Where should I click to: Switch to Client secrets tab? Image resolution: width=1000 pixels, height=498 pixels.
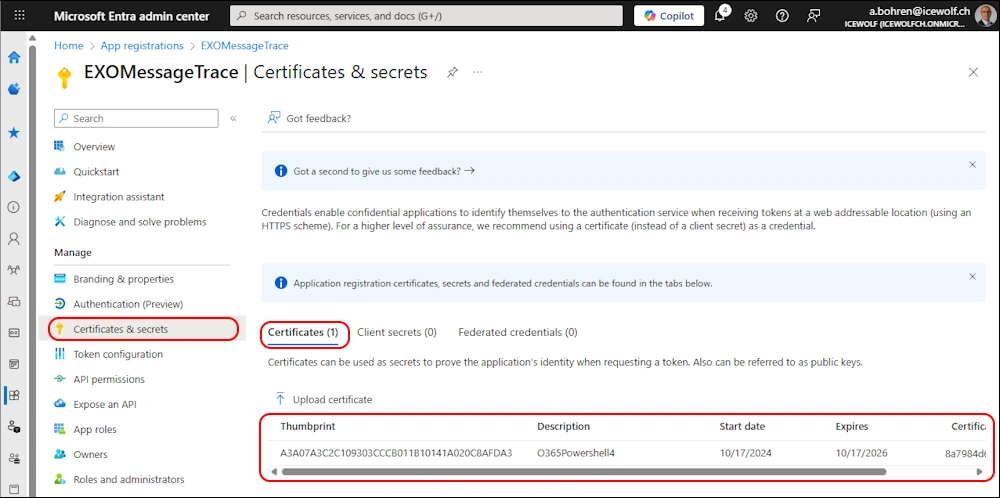click(x=396, y=332)
